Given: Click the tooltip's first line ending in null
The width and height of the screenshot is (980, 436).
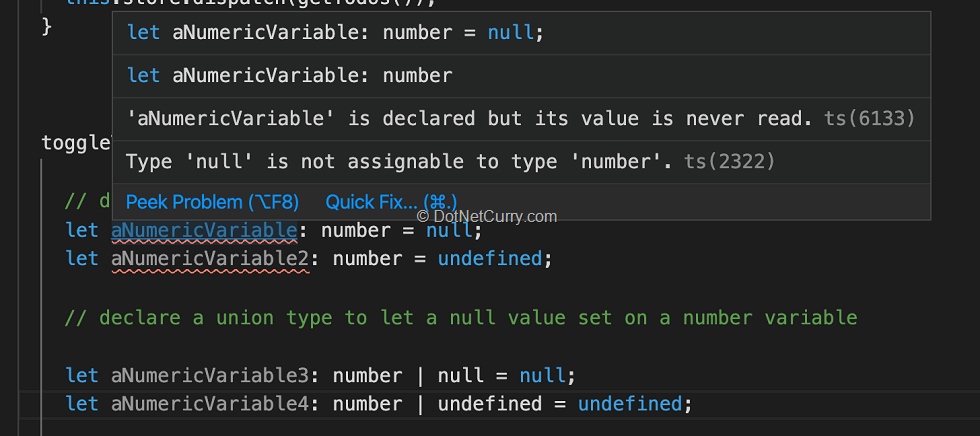Looking at the screenshot, I should (x=336, y=33).
